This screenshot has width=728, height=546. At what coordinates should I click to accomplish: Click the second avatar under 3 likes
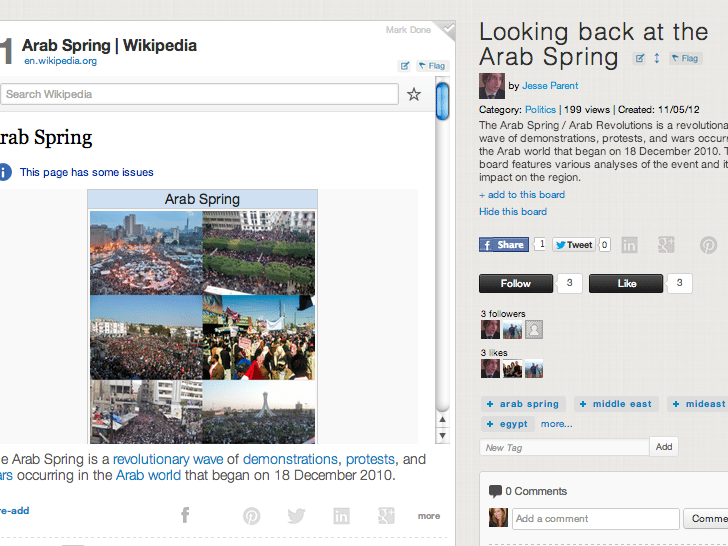(x=512, y=369)
